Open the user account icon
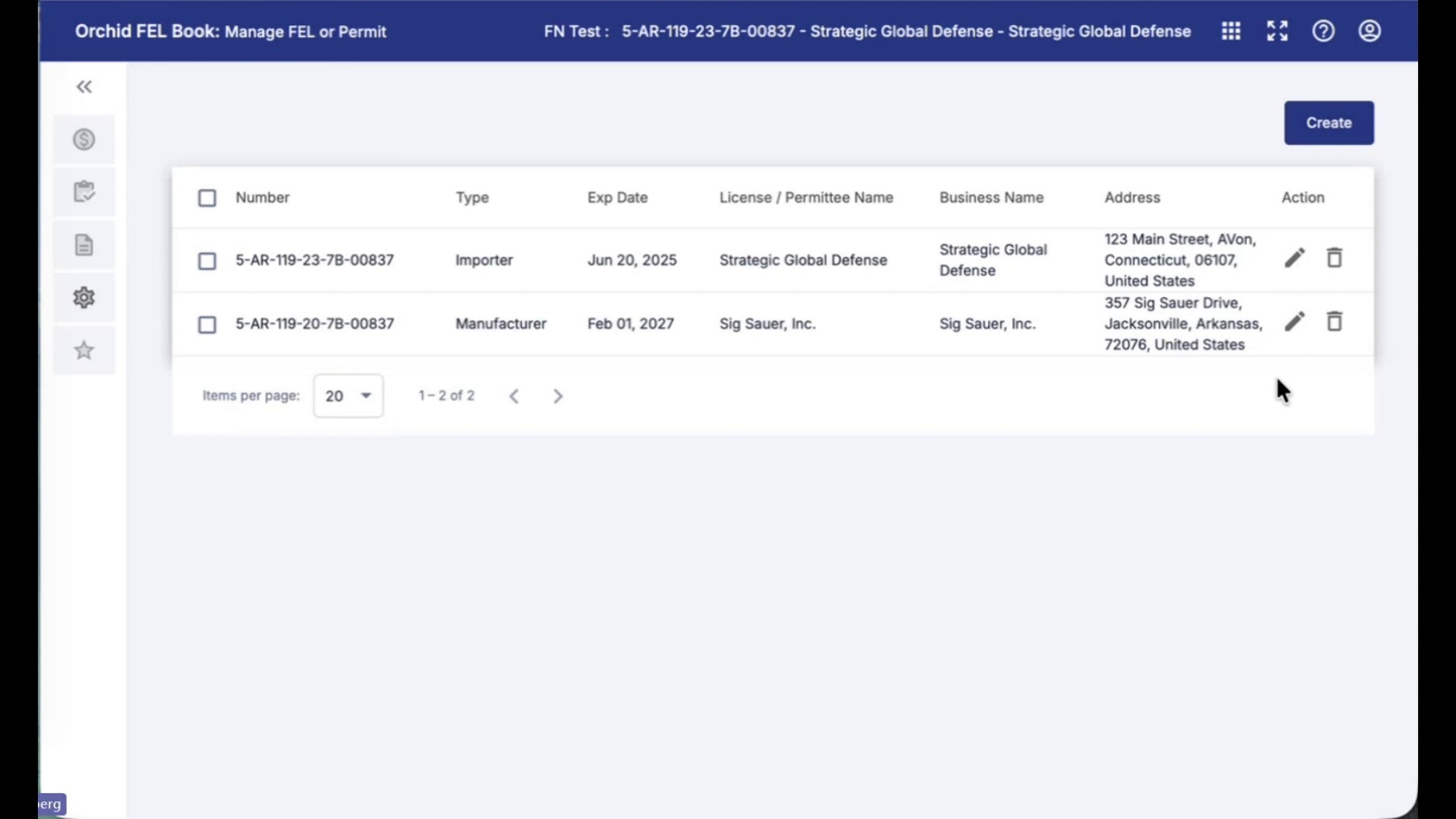 click(x=1370, y=31)
